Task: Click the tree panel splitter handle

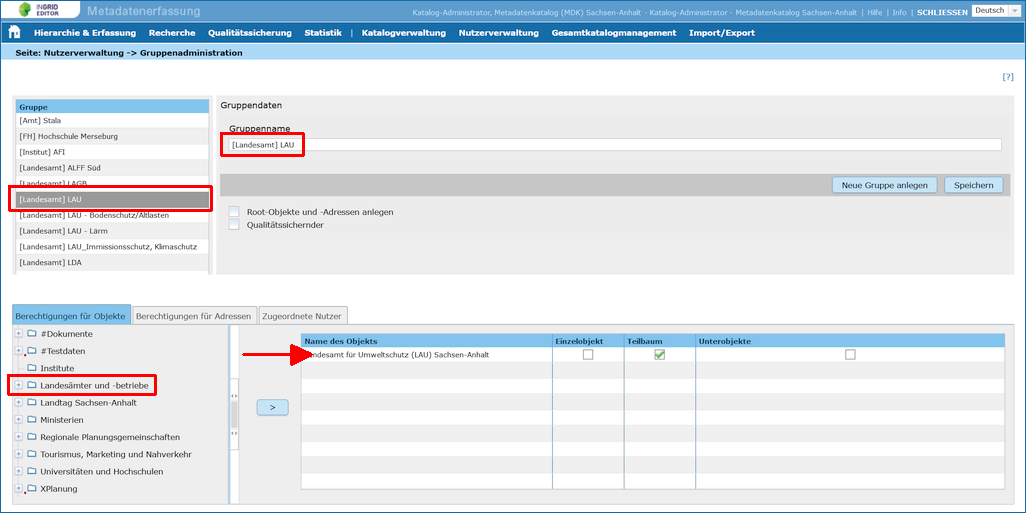Action: [x=234, y=414]
